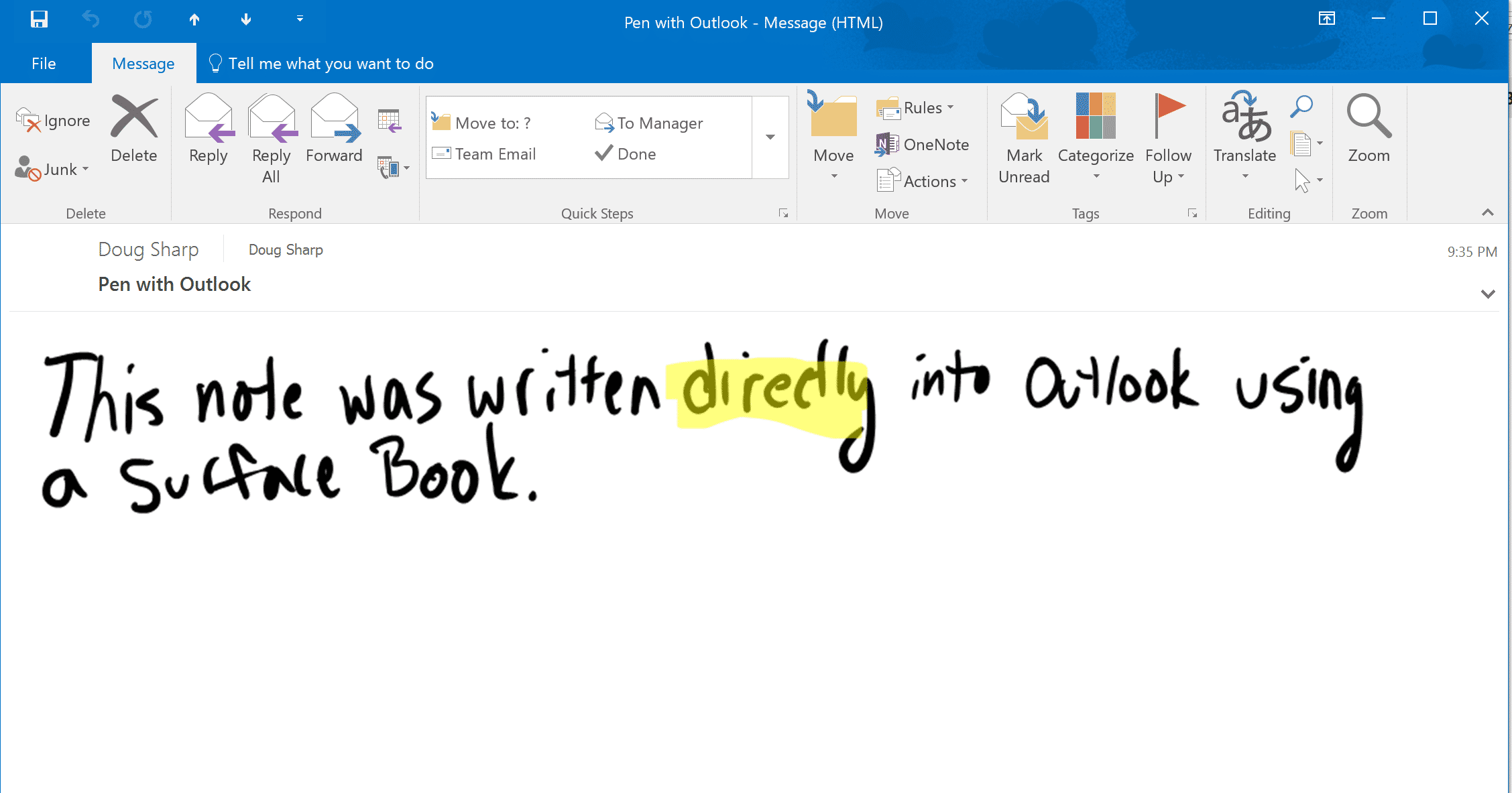
Task: Click the Save icon in title bar
Action: [39, 19]
